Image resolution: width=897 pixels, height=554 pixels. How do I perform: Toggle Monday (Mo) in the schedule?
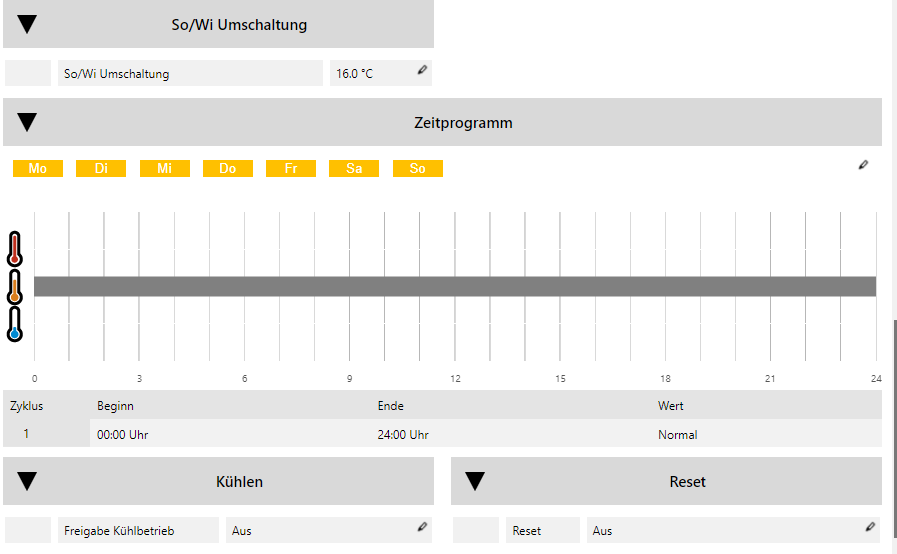[38, 168]
